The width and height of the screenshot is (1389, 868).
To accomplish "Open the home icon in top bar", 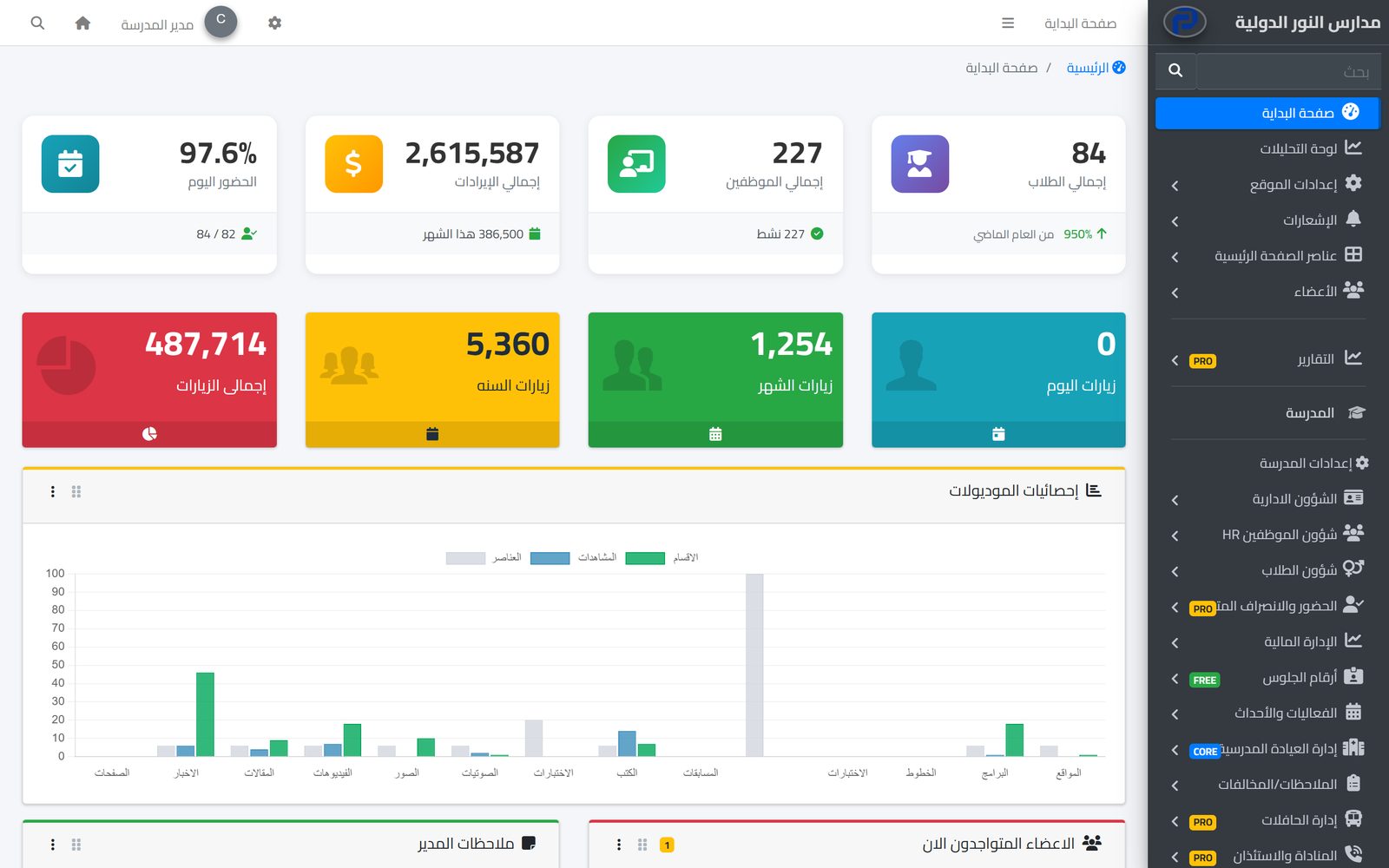I will pos(82,23).
